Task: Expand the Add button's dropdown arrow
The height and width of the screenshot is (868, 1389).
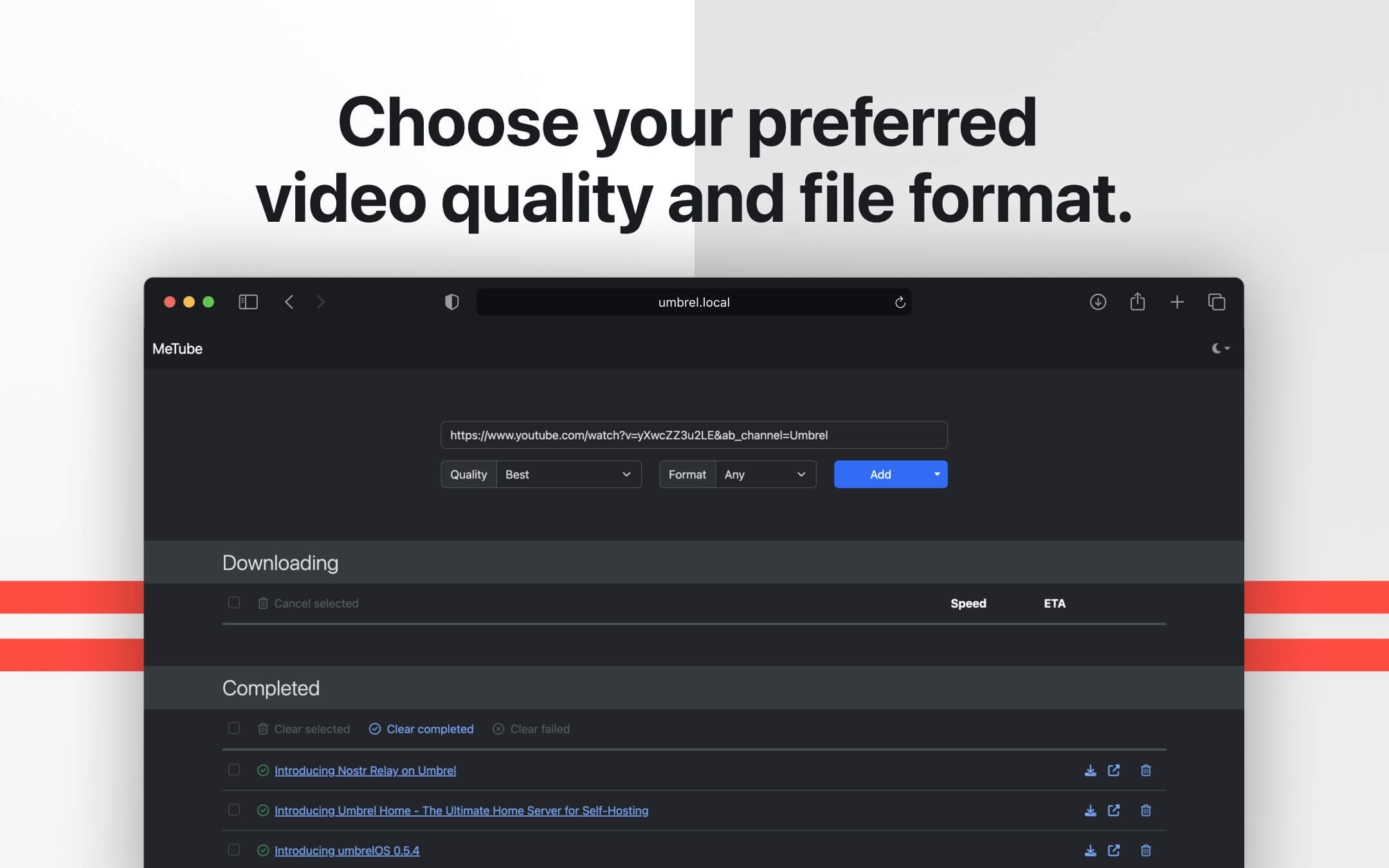Action: 936,474
